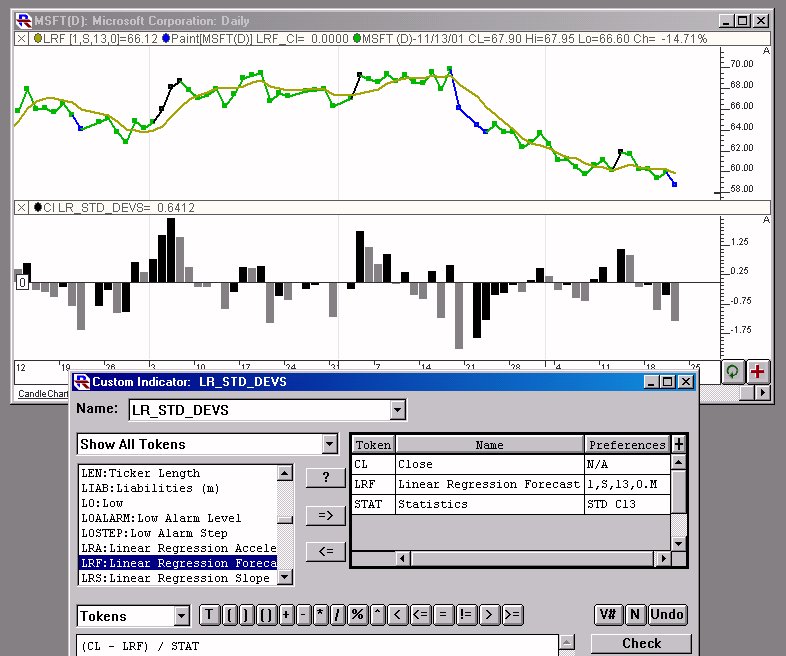Insert the not-equal operator
This screenshot has width=786, height=656.
click(466, 615)
